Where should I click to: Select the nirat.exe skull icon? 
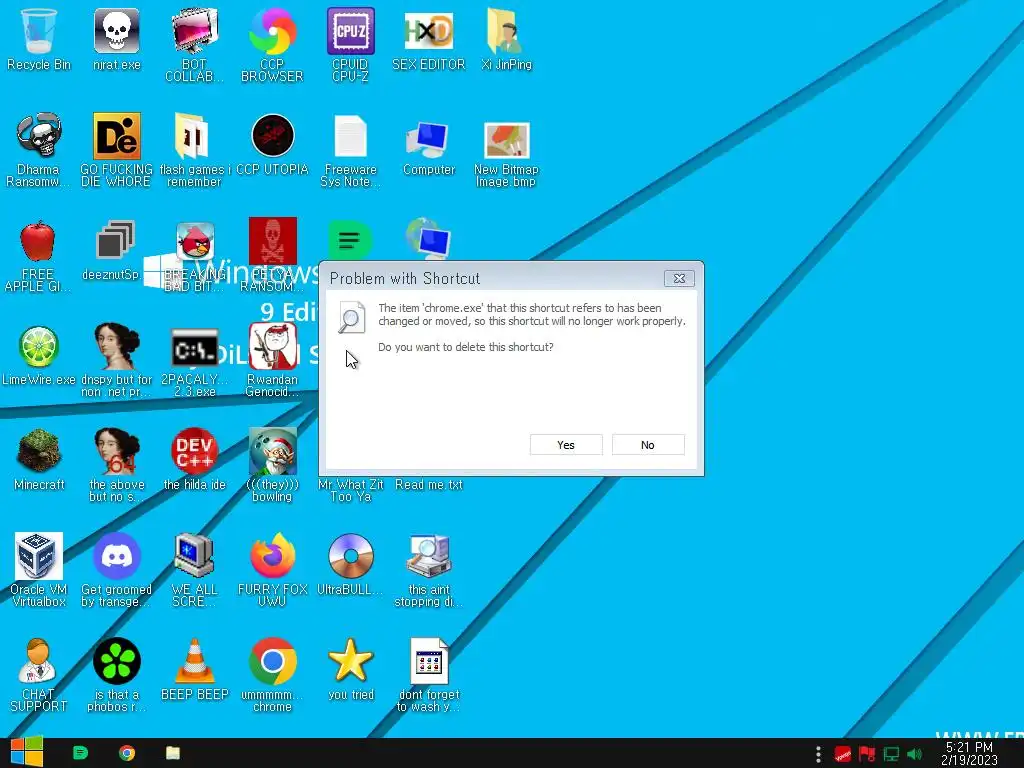pos(116,31)
